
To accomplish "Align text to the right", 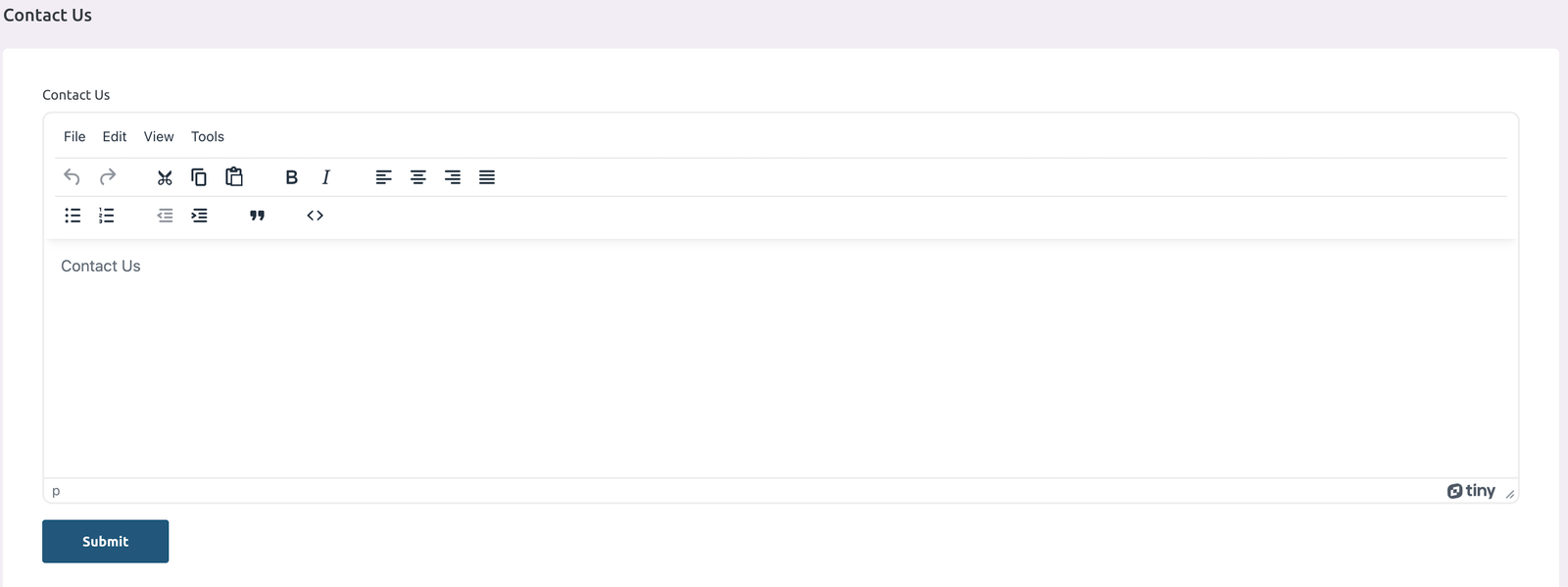I will [x=453, y=177].
